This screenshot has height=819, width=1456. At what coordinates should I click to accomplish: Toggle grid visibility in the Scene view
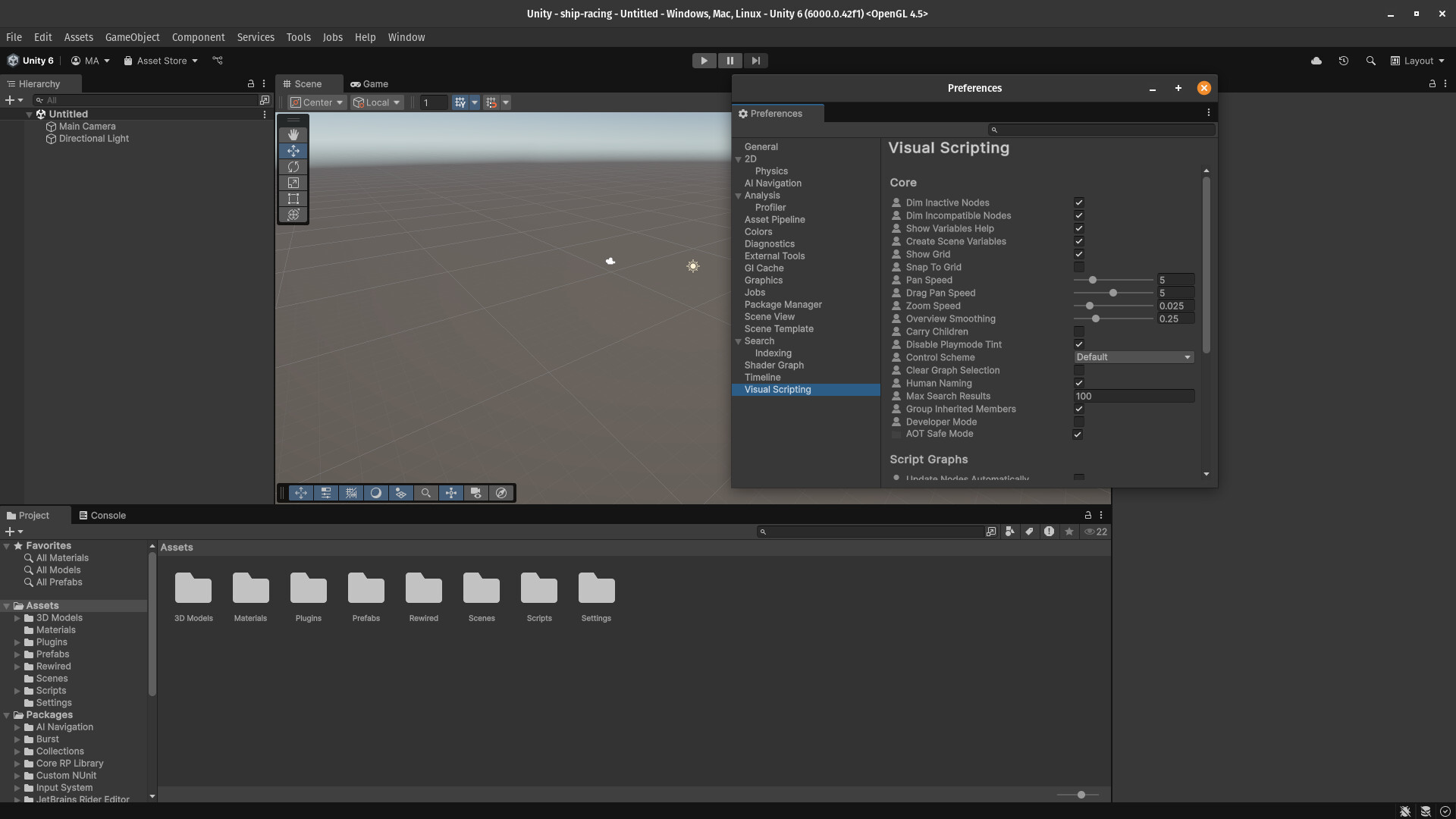pyautogui.click(x=350, y=493)
